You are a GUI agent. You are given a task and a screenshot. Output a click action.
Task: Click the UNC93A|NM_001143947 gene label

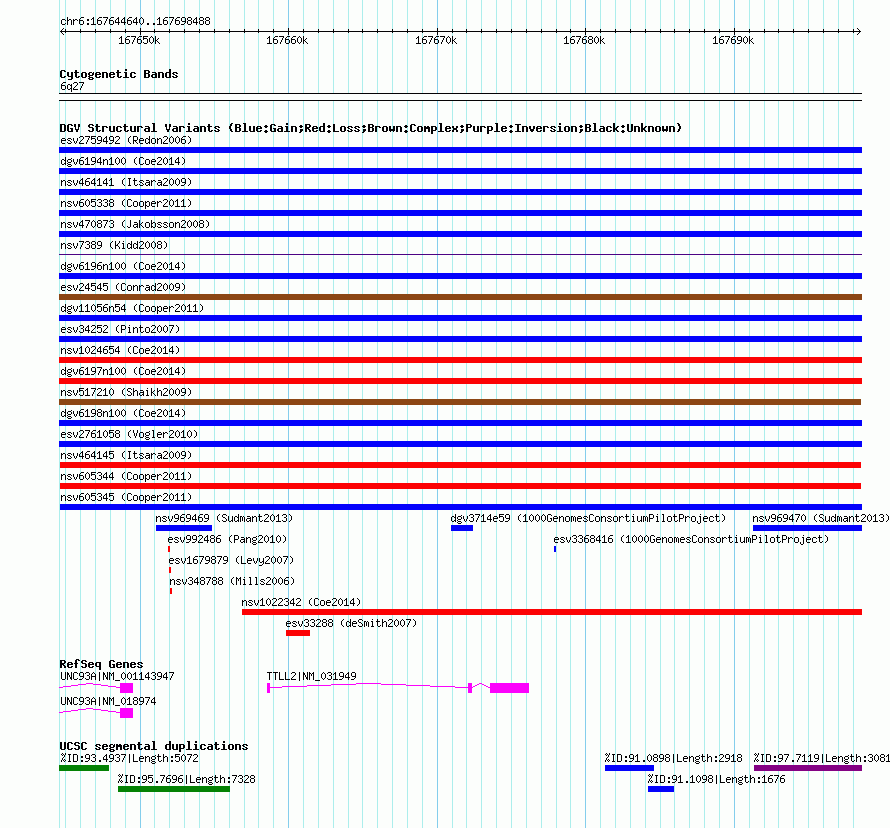(117, 676)
